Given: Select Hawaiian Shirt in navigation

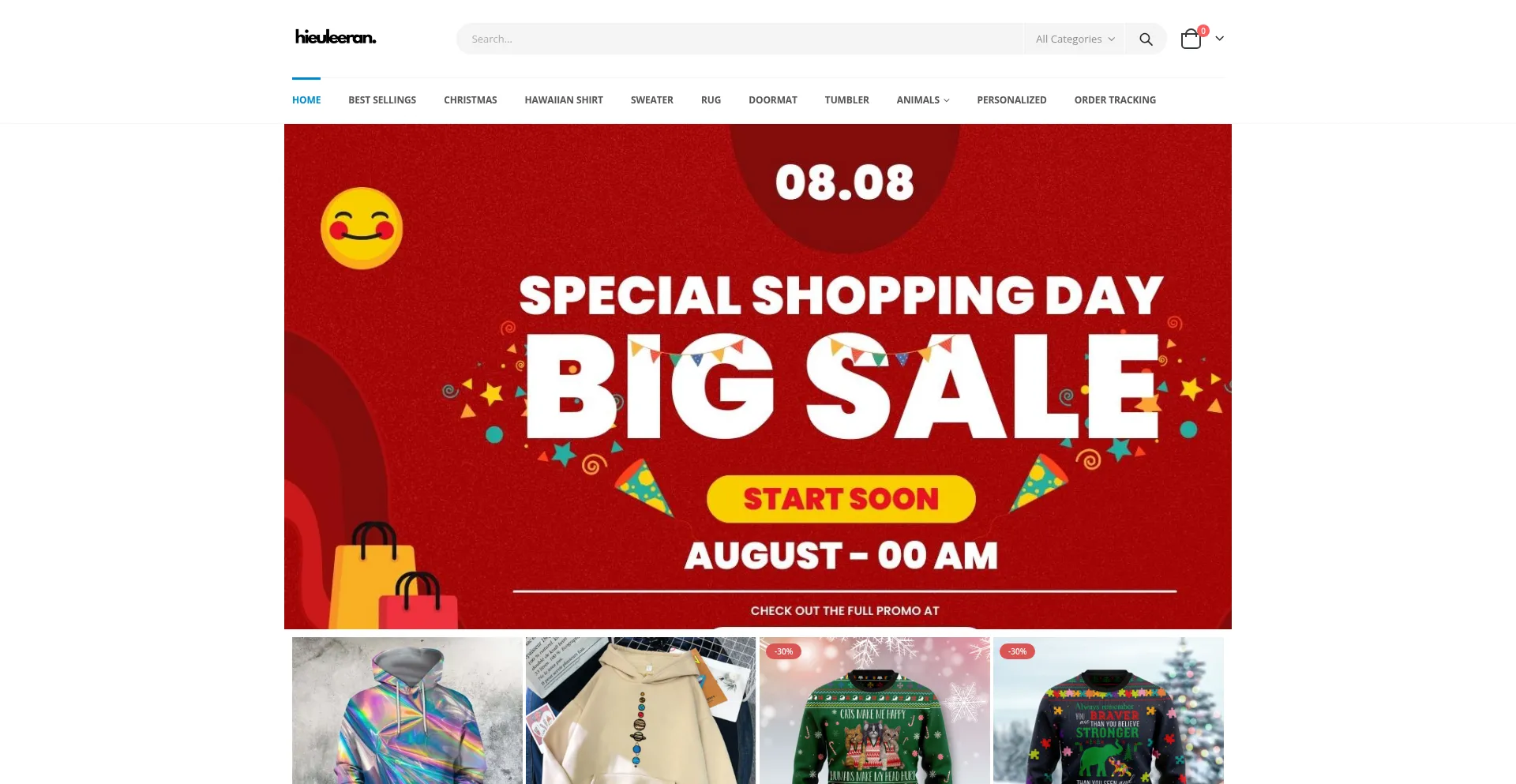Looking at the screenshot, I should (564, 100).
